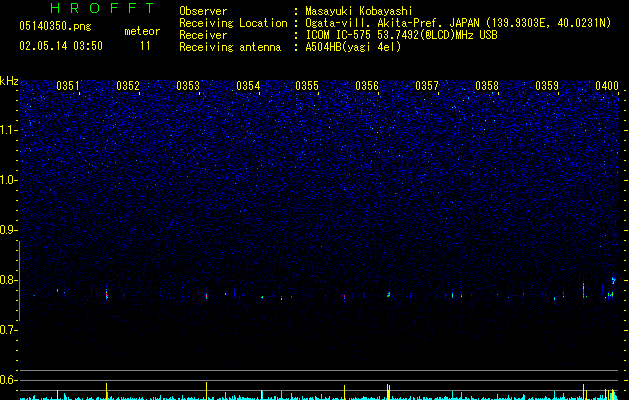The width and height of the screenshot is (629, 400).
Task: Click the 0.6 kHz axis label
Action: (x=8, y=380)
